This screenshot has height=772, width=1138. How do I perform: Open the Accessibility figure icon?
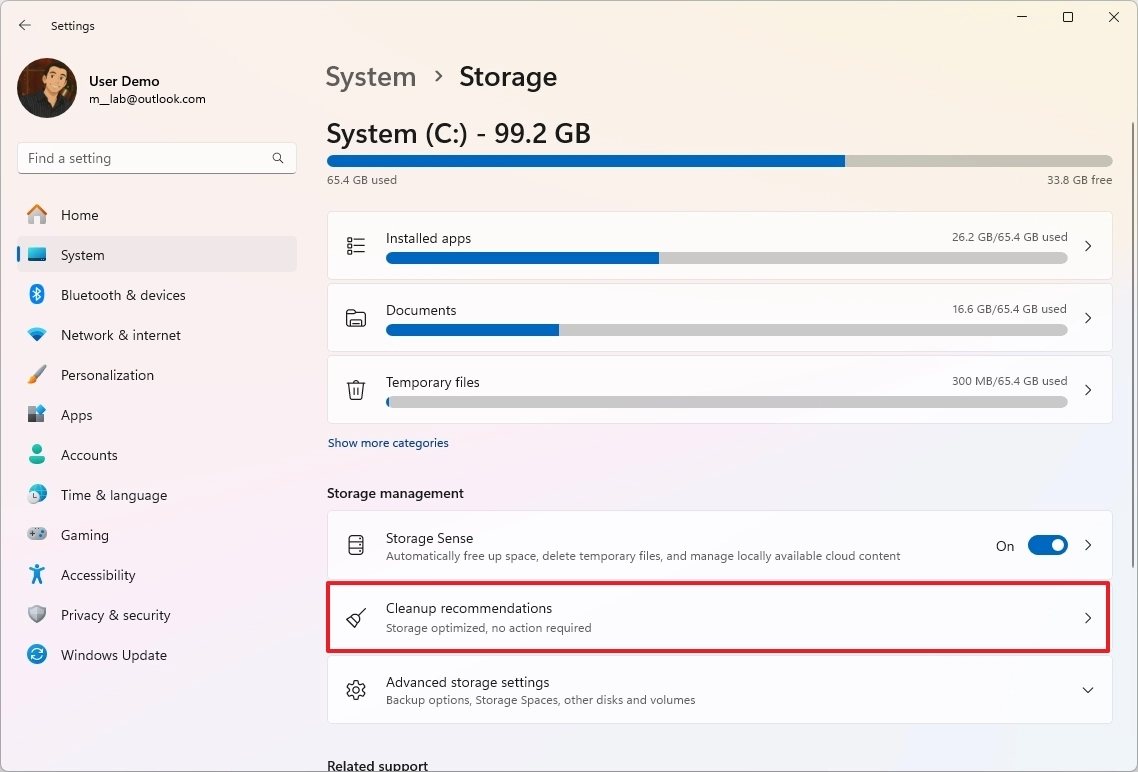pyautogui.click(x=37, y=574)
